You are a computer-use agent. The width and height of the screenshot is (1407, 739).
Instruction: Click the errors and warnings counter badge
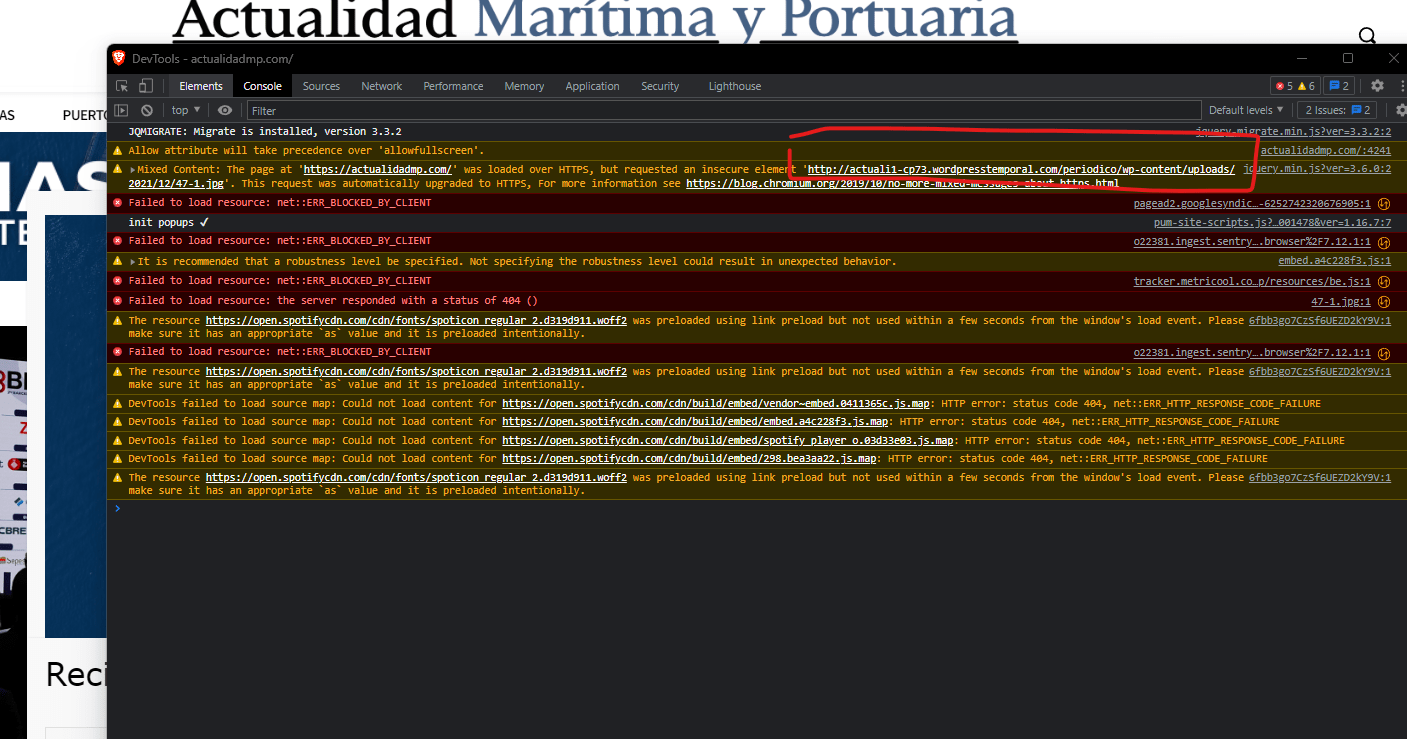coord(1295,86)
